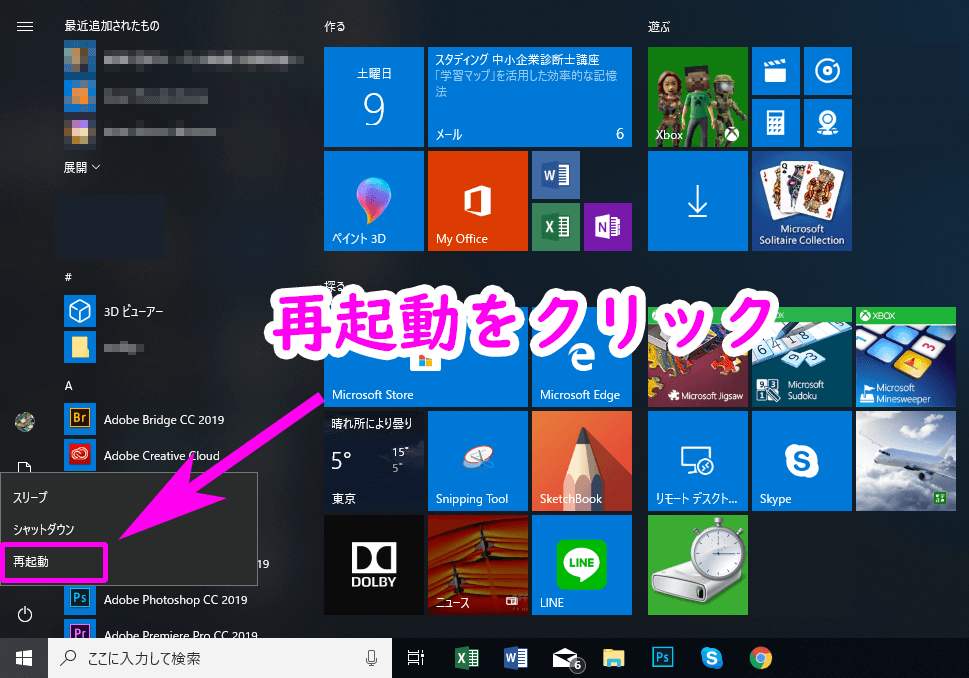Launch the LINE tile
This screenshot has height=678, width=969.
582,565
